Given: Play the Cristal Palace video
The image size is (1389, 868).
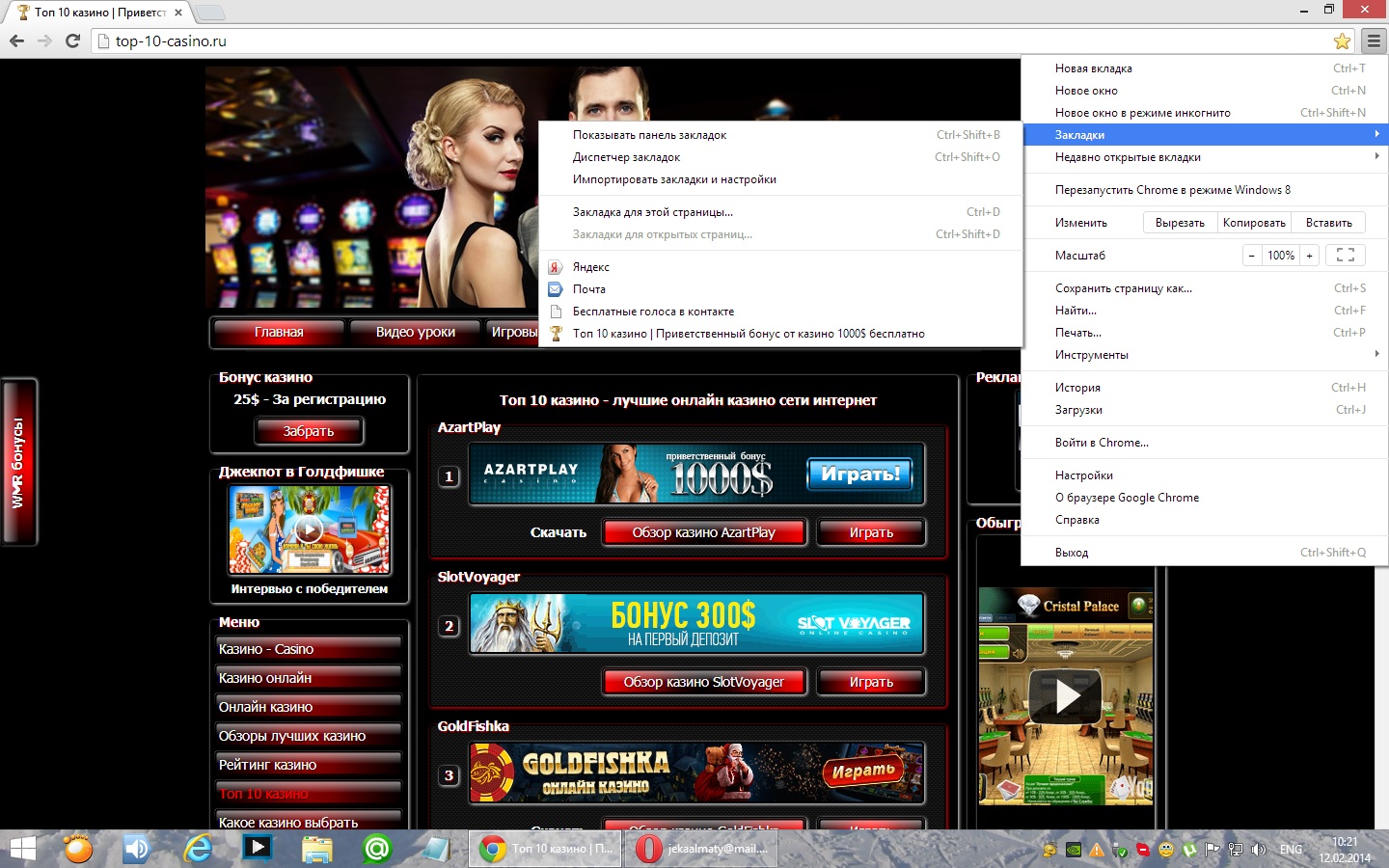Looking at the screenshot, I should [1065, 696].
